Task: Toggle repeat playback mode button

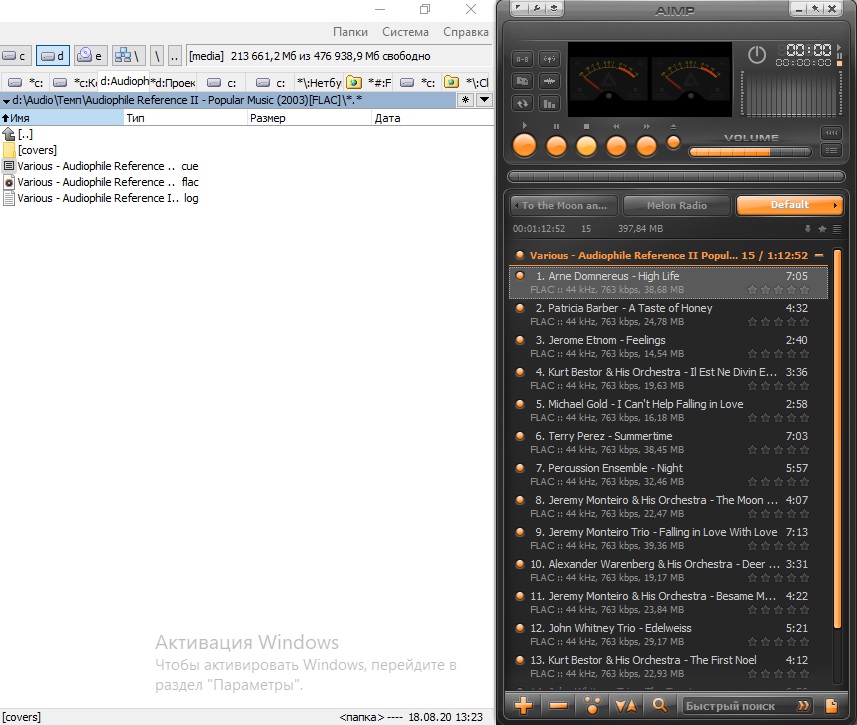Action: click(523, 103)
